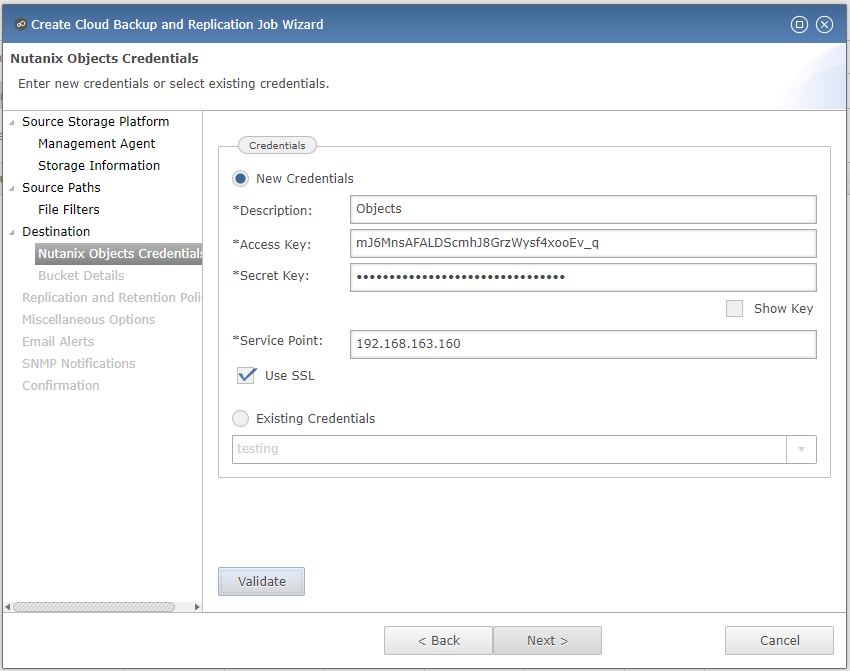This screenshot has height=671, width=850.
Task: Open the Management Agent step
Action: click(96, 144)
